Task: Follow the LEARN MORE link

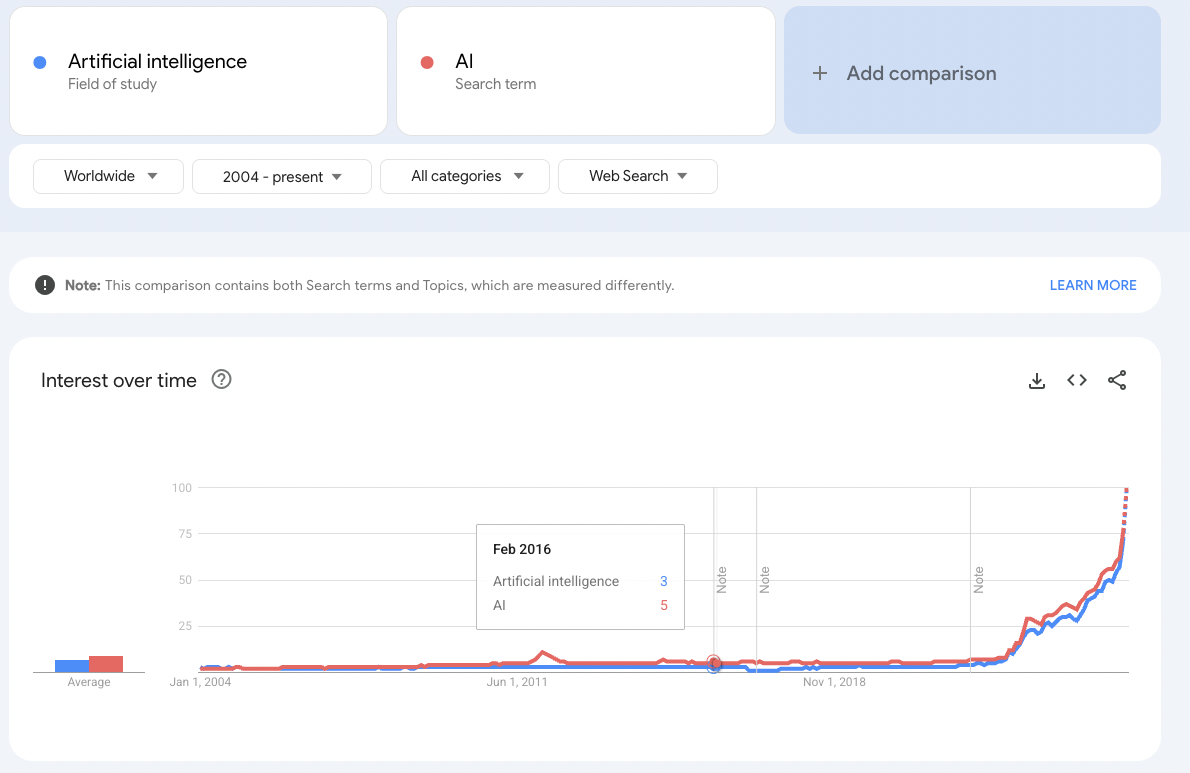Action: point(1092,285)
